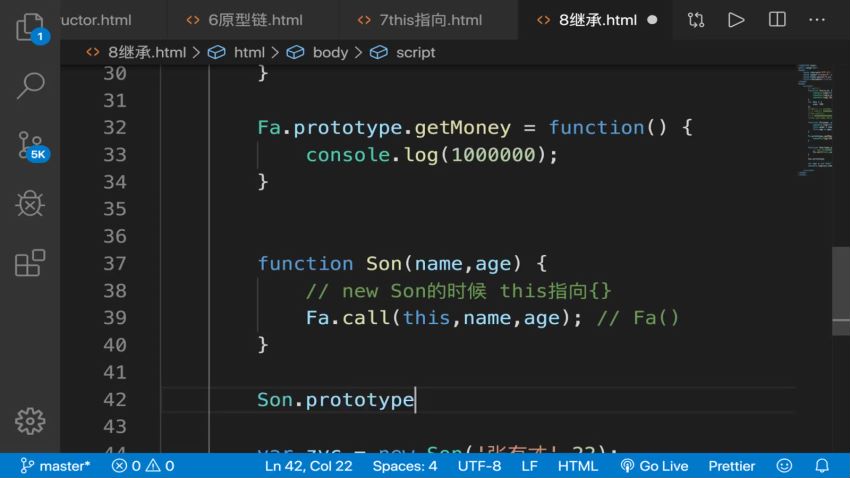Click the feedback smiley icon in status bar
This screenshot has width=850, height=478.
pyautogui.click(x=785, y=466)
